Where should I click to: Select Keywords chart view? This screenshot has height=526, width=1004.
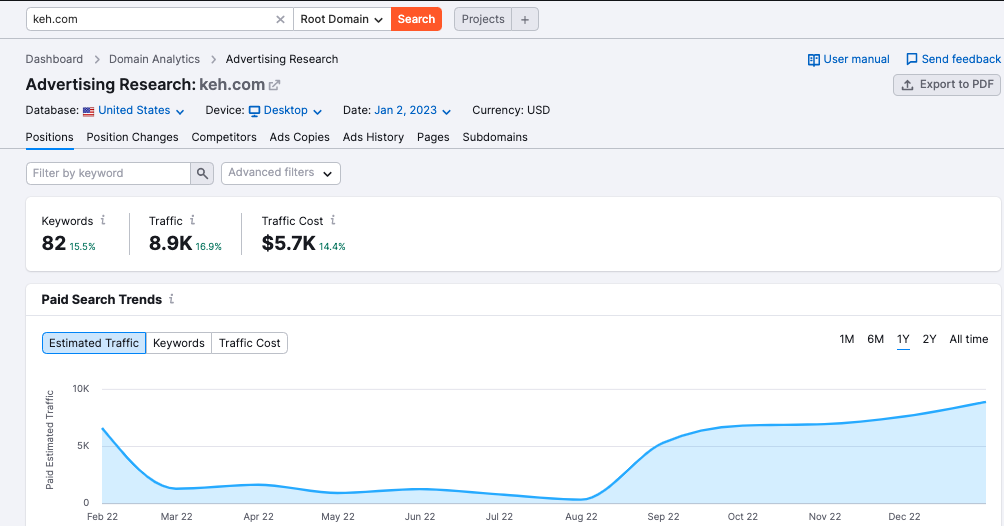tap(179, 343)
